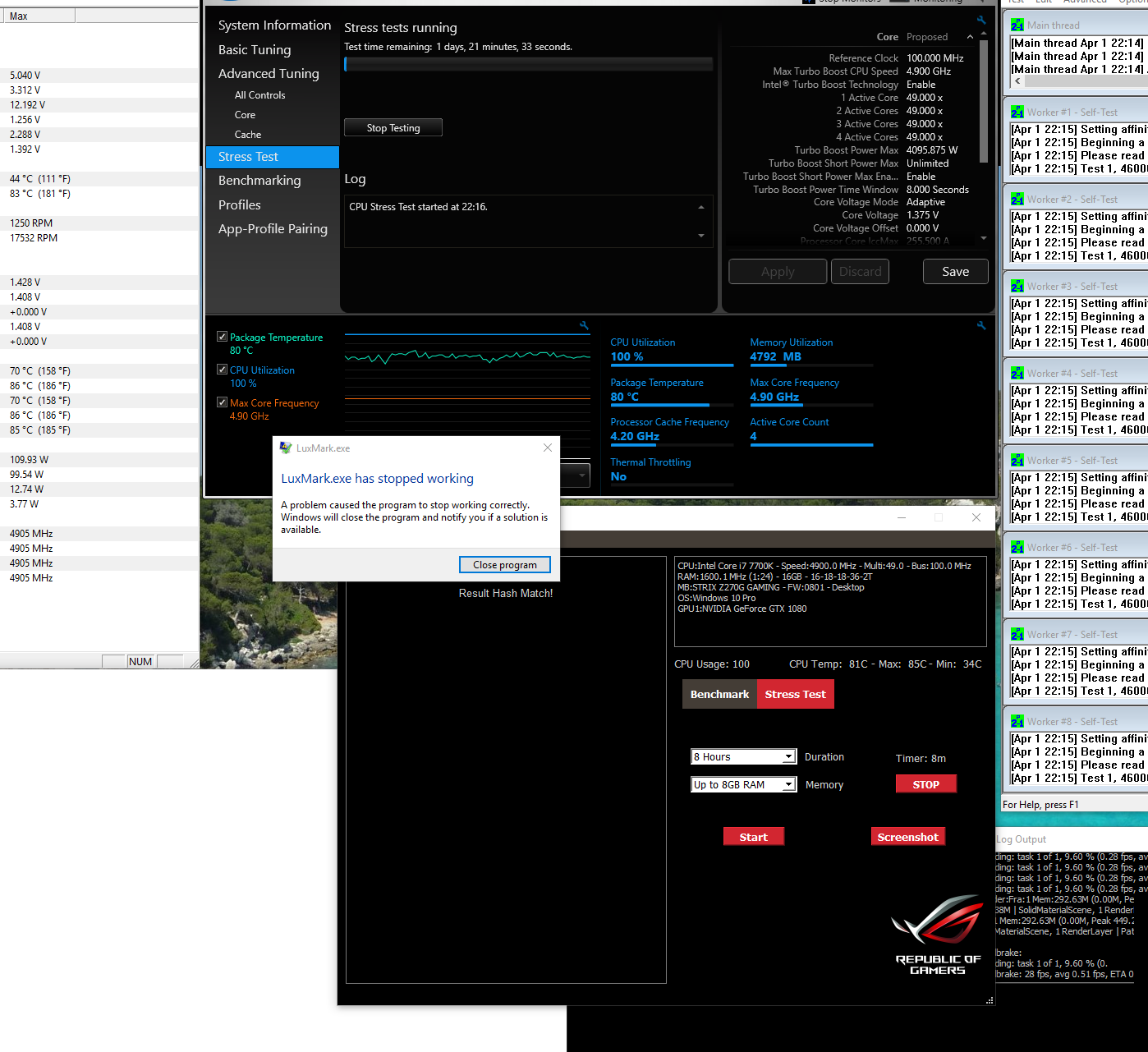Click the Apply button in XTU
1148x1052 pixels.
point(778,272)
